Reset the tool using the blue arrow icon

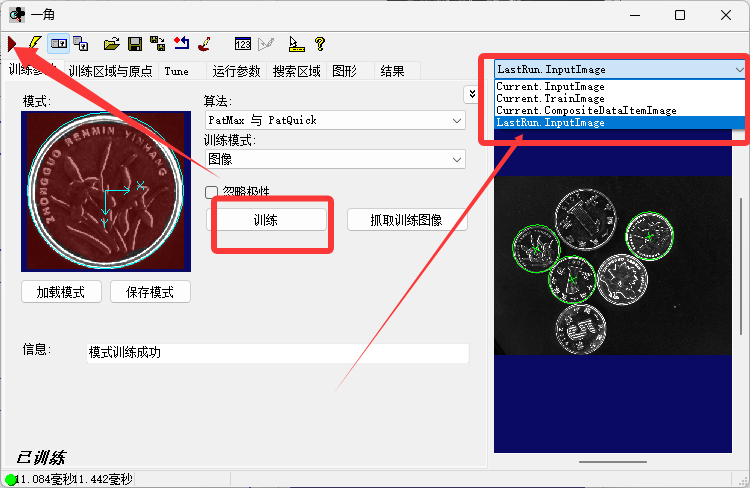(181, 44)
